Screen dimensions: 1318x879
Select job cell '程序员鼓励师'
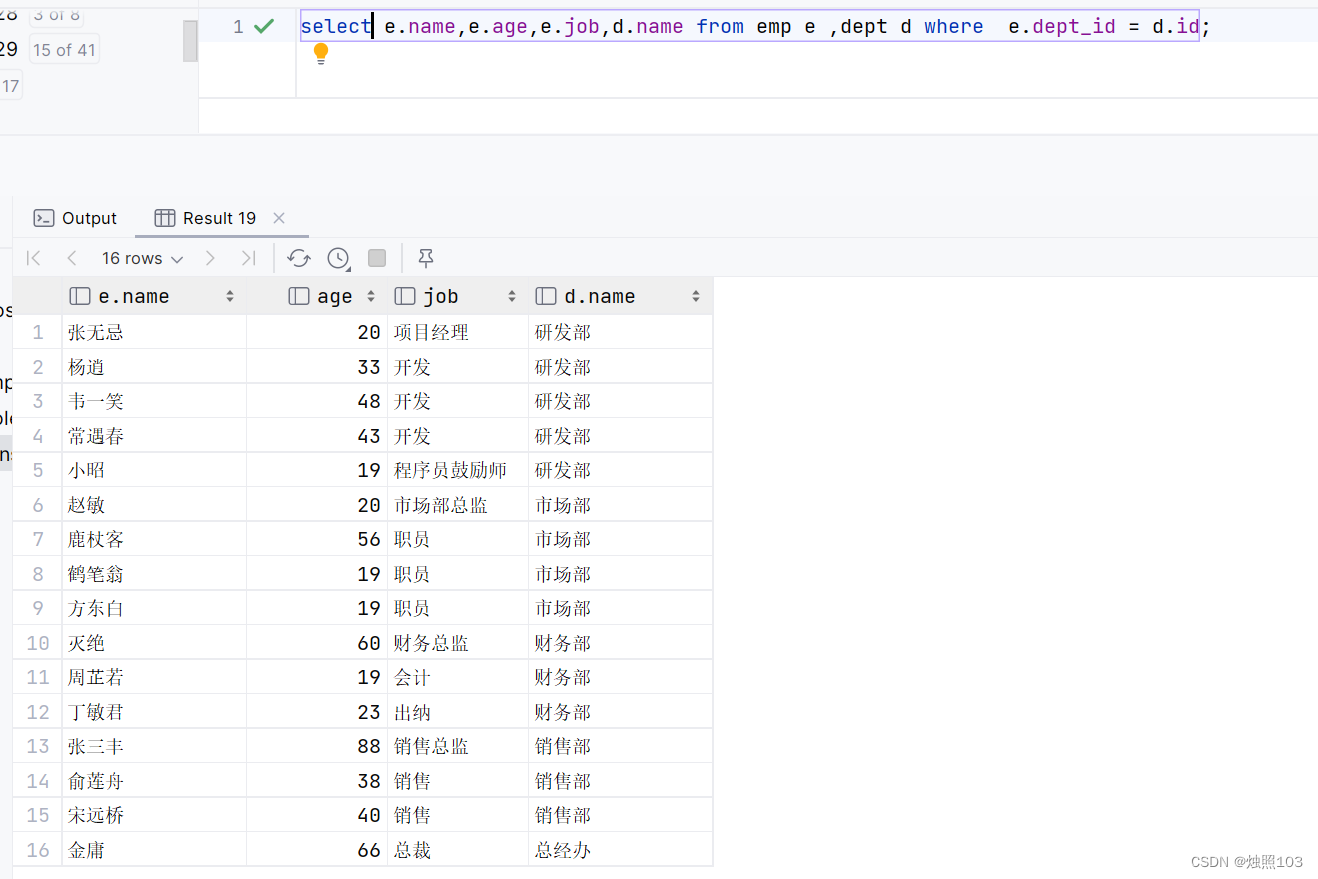tap(458, 470)
